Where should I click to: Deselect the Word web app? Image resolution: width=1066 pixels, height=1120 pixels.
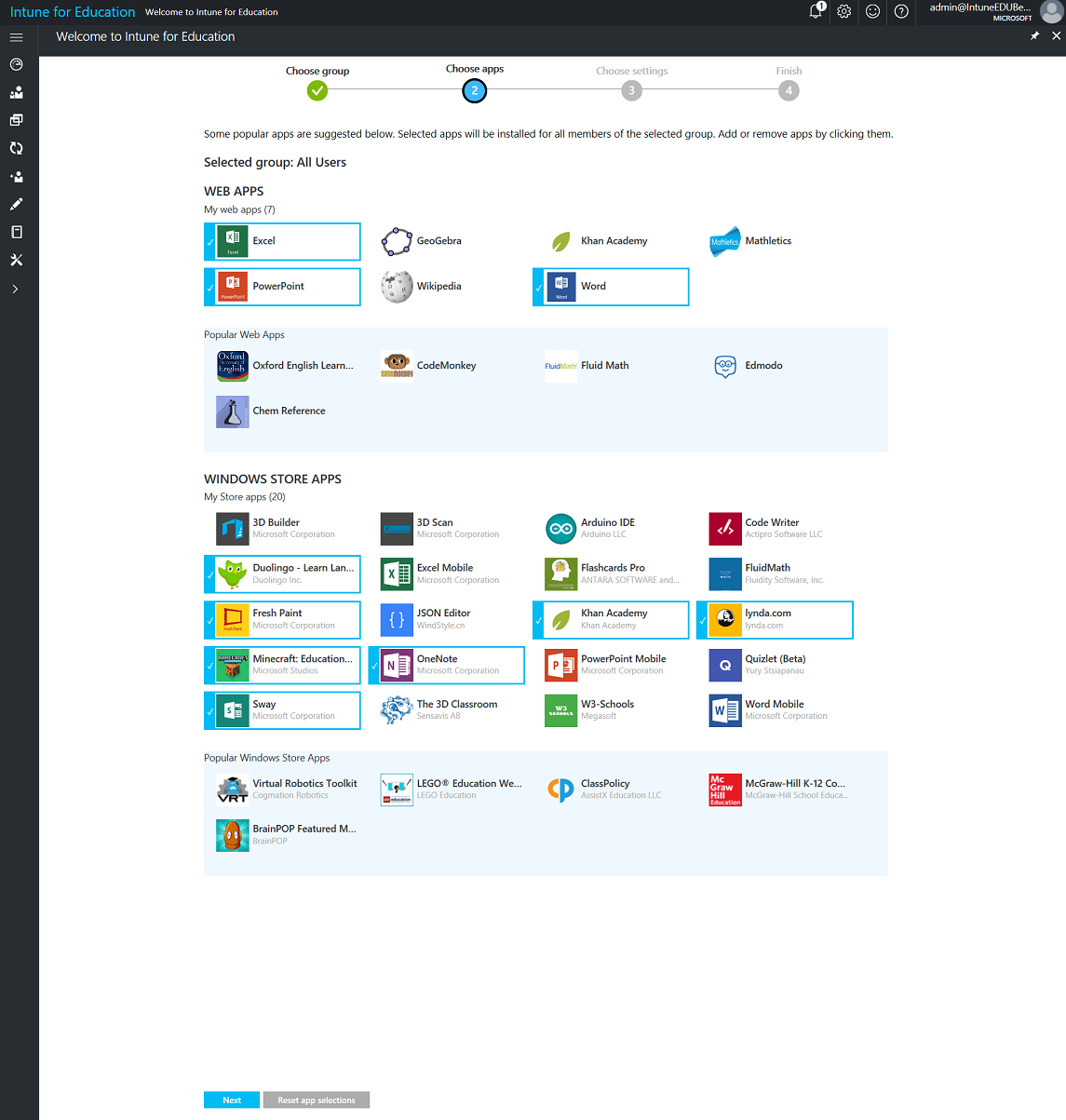(x=611, y=287)
